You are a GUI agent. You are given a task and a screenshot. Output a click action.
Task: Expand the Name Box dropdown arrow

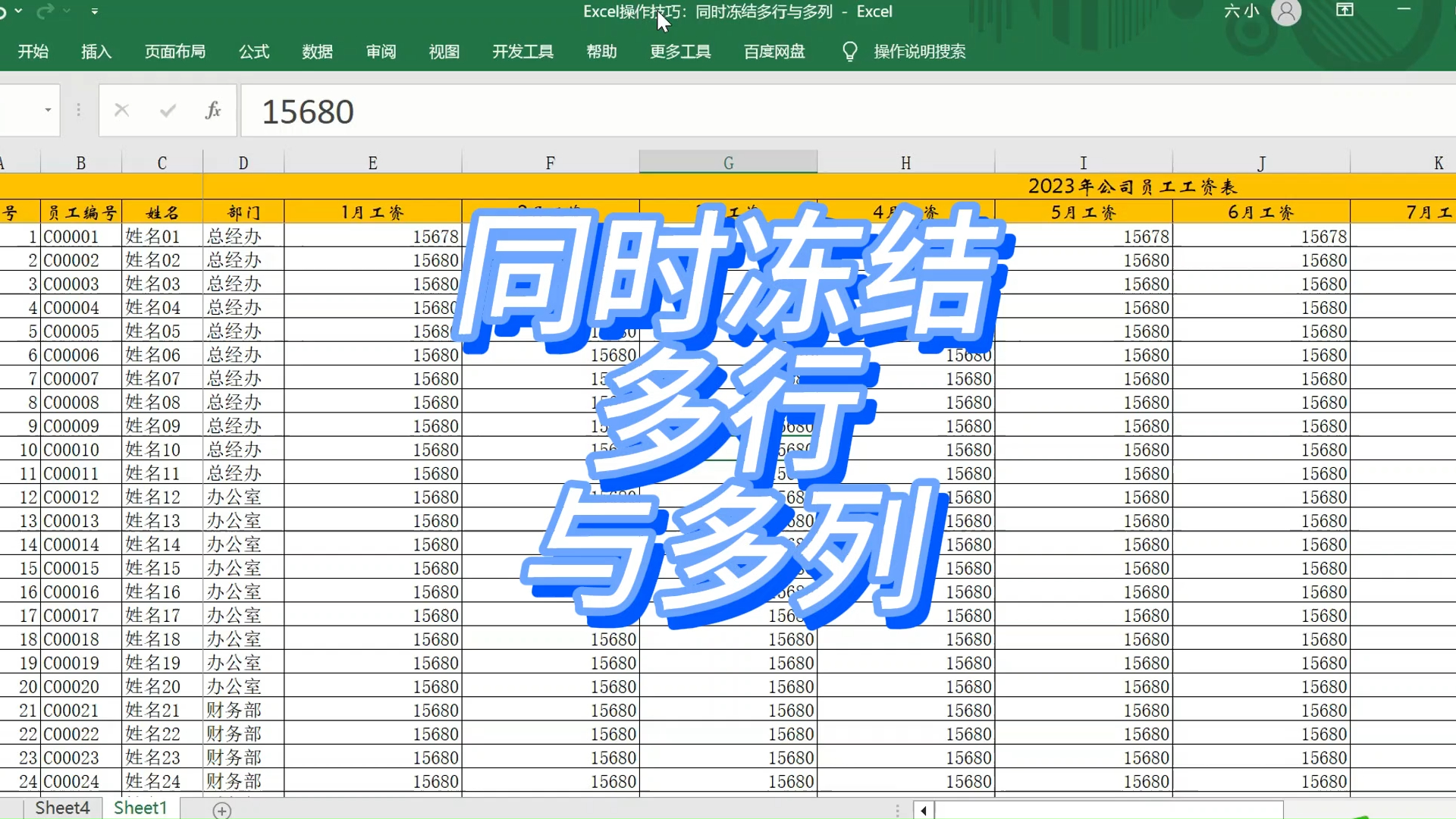[48, 111]
